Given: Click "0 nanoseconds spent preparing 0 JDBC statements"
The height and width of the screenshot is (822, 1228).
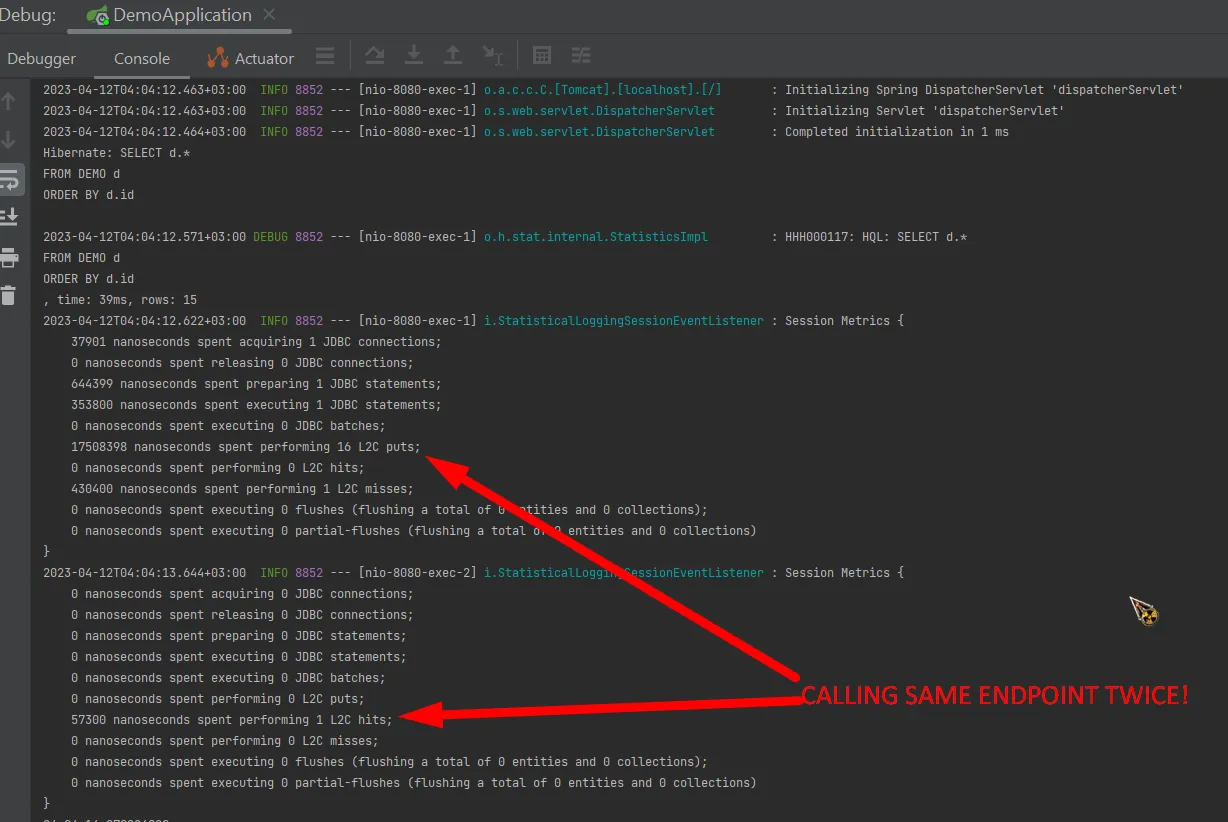Looking at the screenshot, I should tap(239, 636).
